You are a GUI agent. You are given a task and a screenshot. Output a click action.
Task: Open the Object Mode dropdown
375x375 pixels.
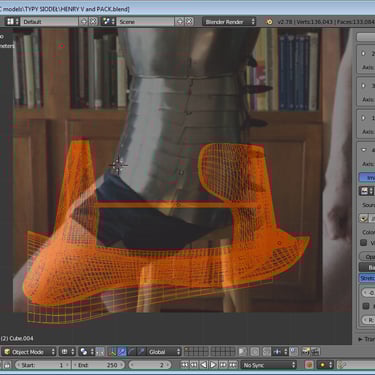(29, 352)
